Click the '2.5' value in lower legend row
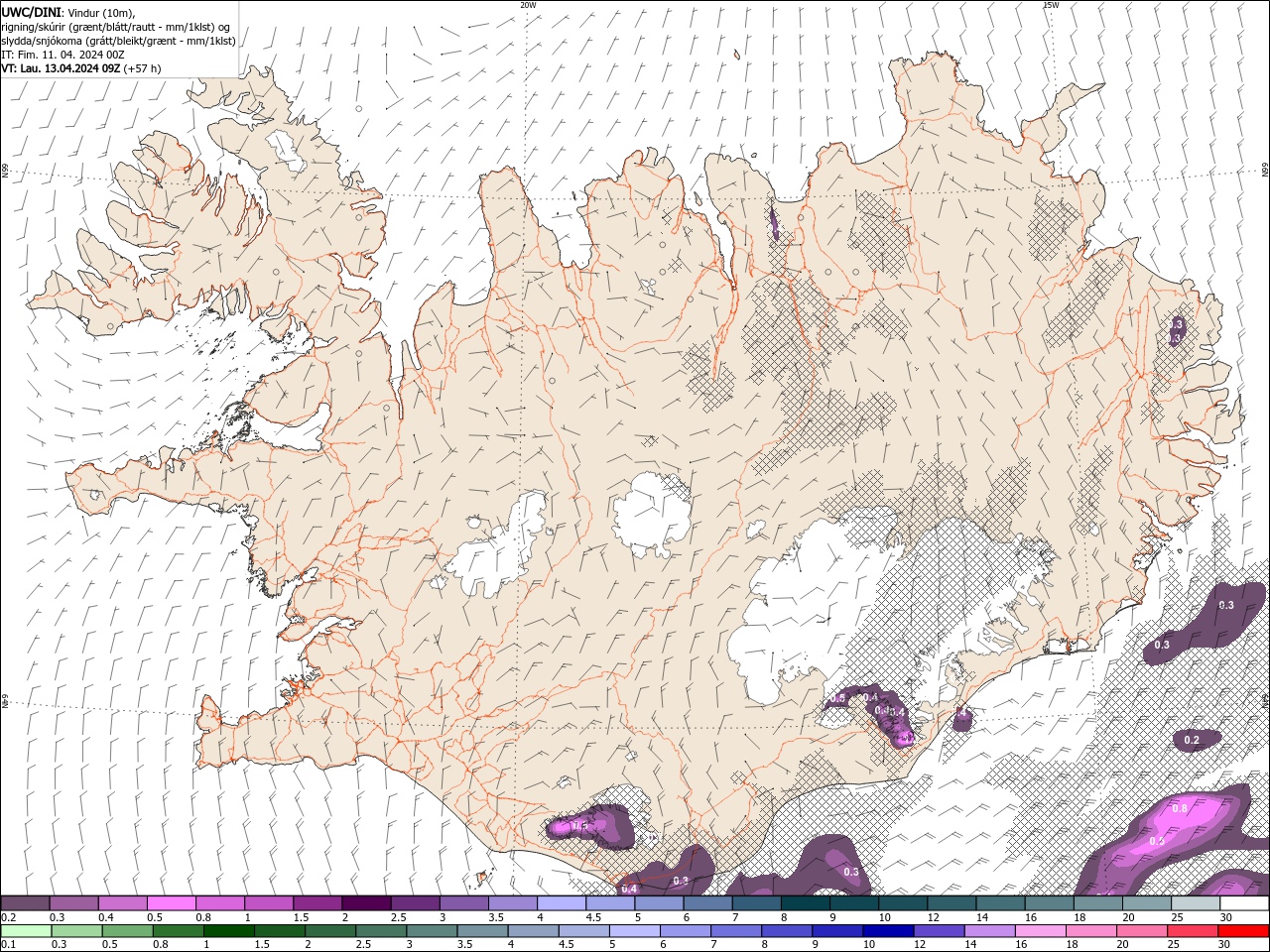Viewport: 1270px width, 952px height. coord(363,944)
